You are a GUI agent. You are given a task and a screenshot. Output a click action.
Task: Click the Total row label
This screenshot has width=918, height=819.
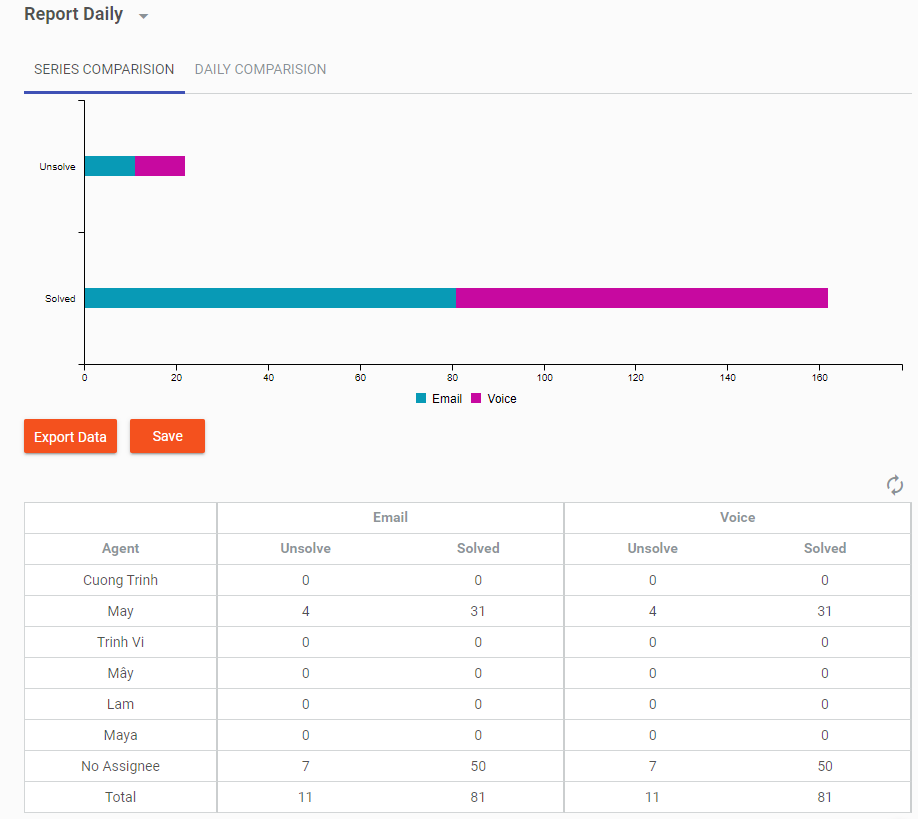[x=121, y=797]
